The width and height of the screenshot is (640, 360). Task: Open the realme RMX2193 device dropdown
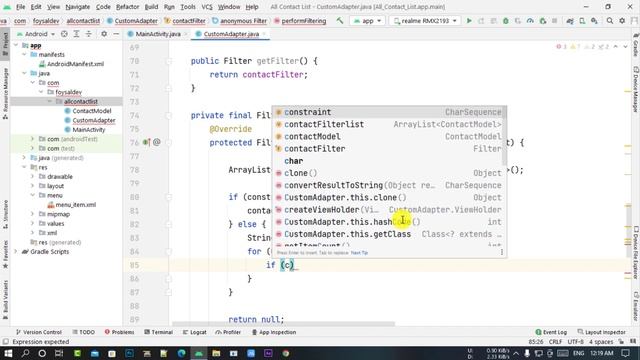[425, 20]
